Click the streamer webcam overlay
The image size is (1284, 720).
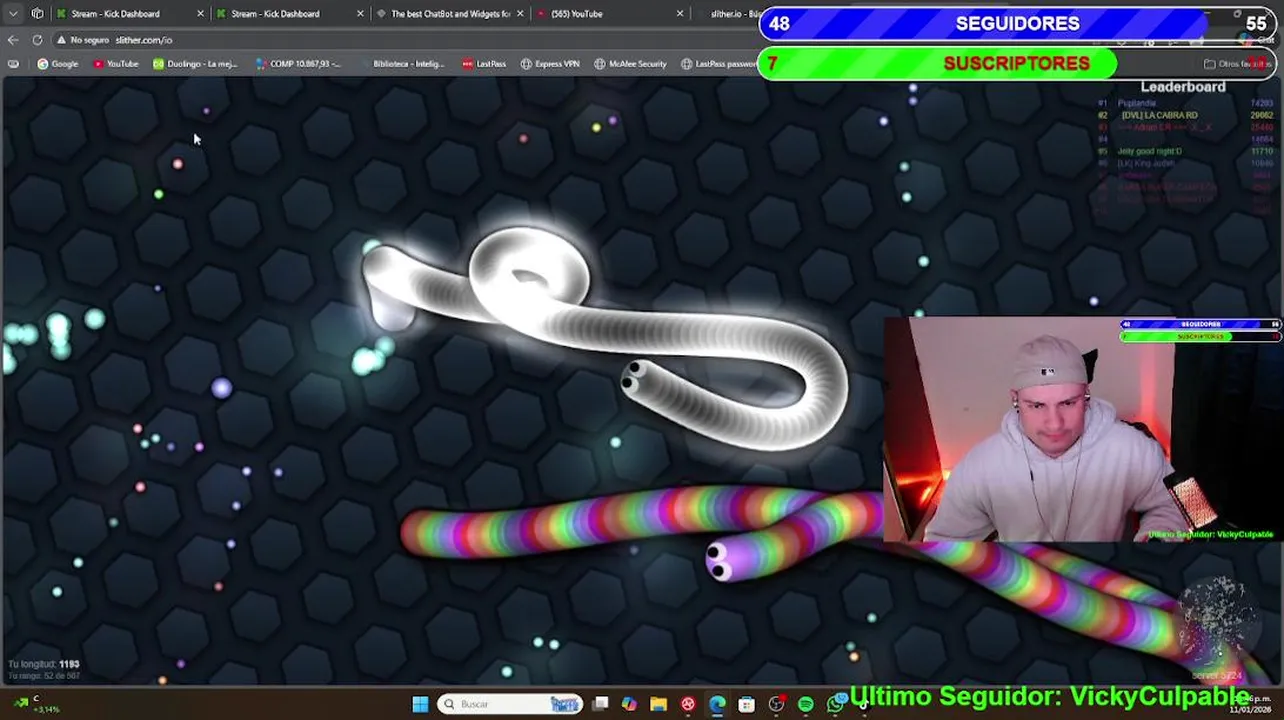[1082, 430]
